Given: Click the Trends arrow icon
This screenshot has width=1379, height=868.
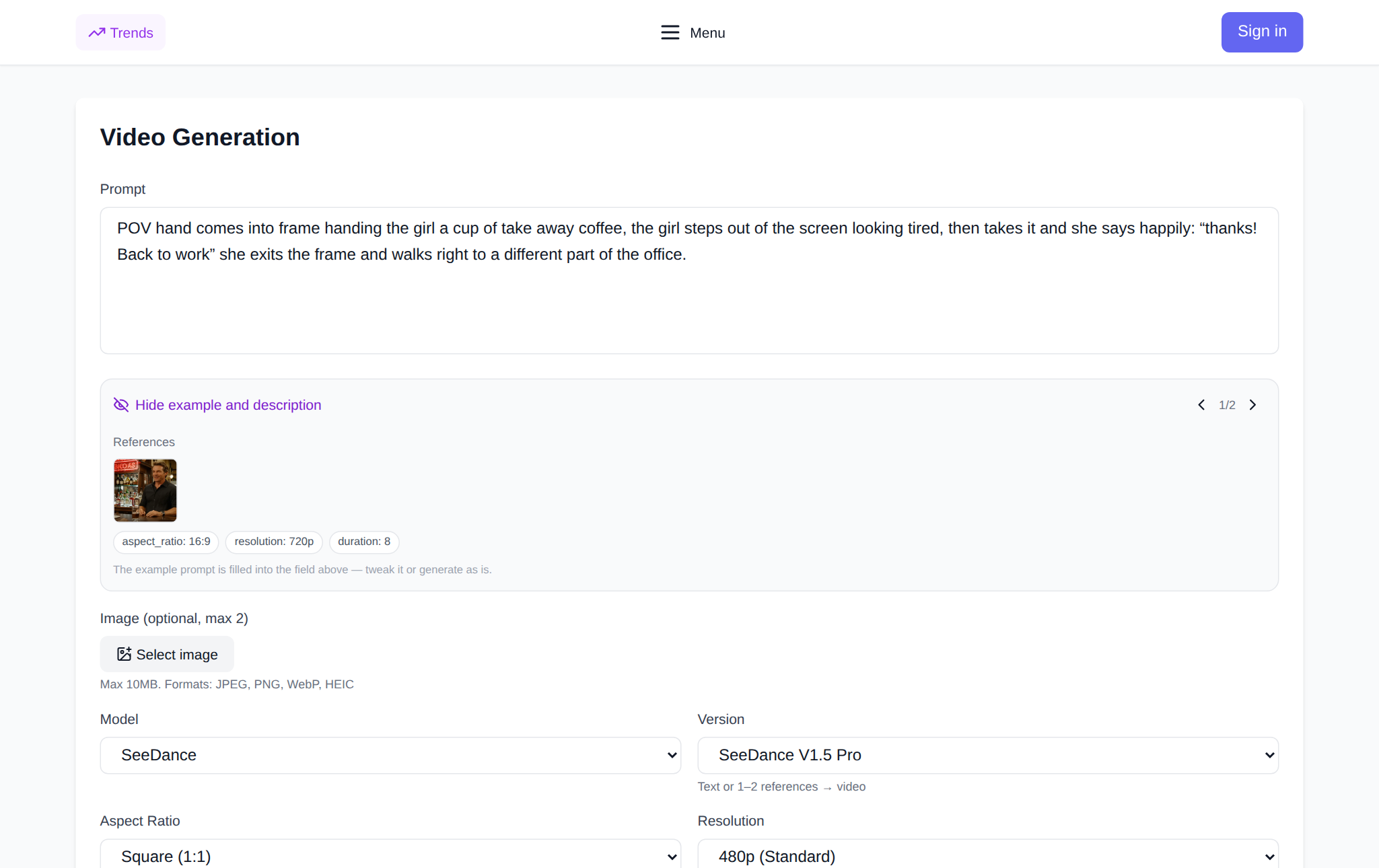Looking at the screenshot, I should (97, 32).
